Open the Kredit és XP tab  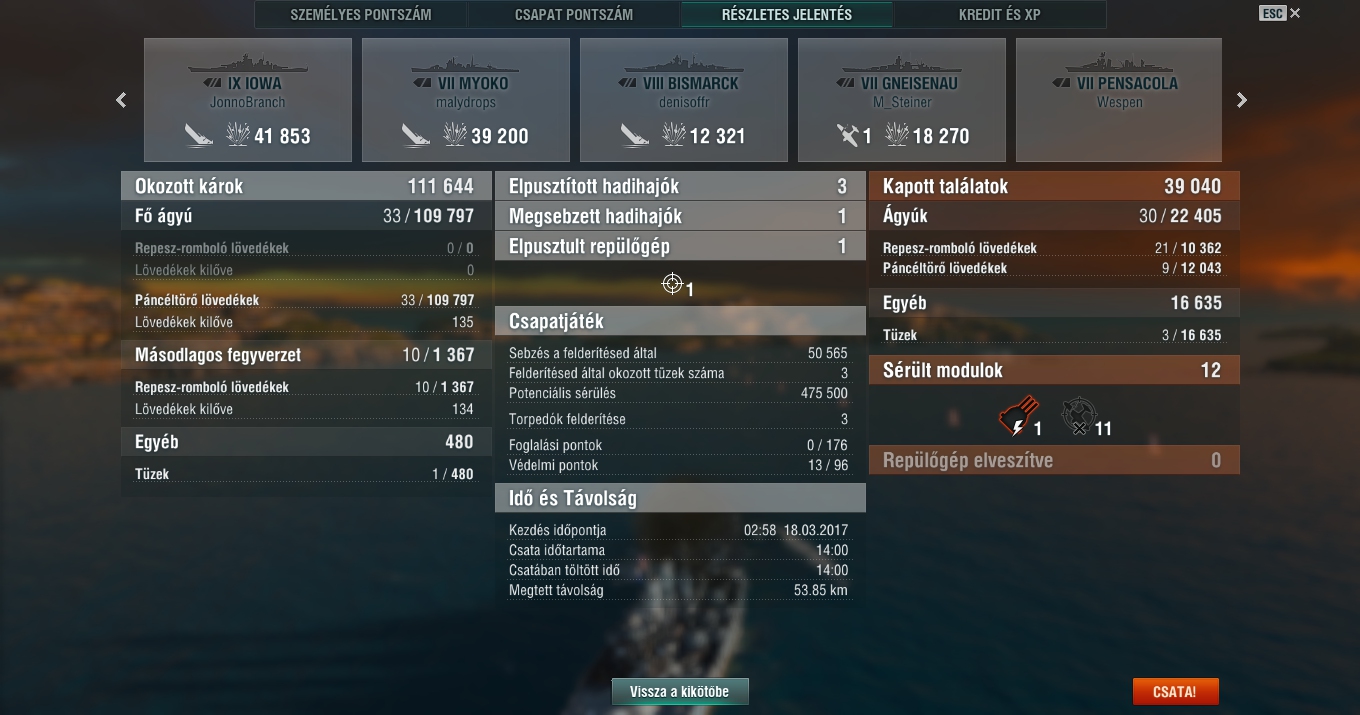[999, 15]
